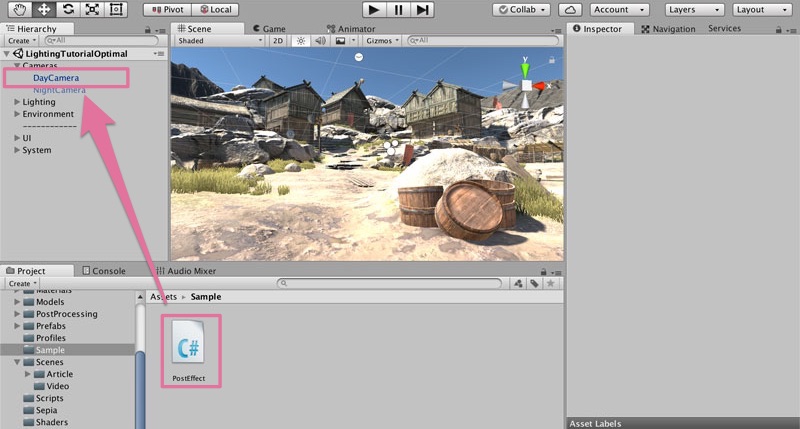
Task: Select the Models folder
Action: pos(50,302)
